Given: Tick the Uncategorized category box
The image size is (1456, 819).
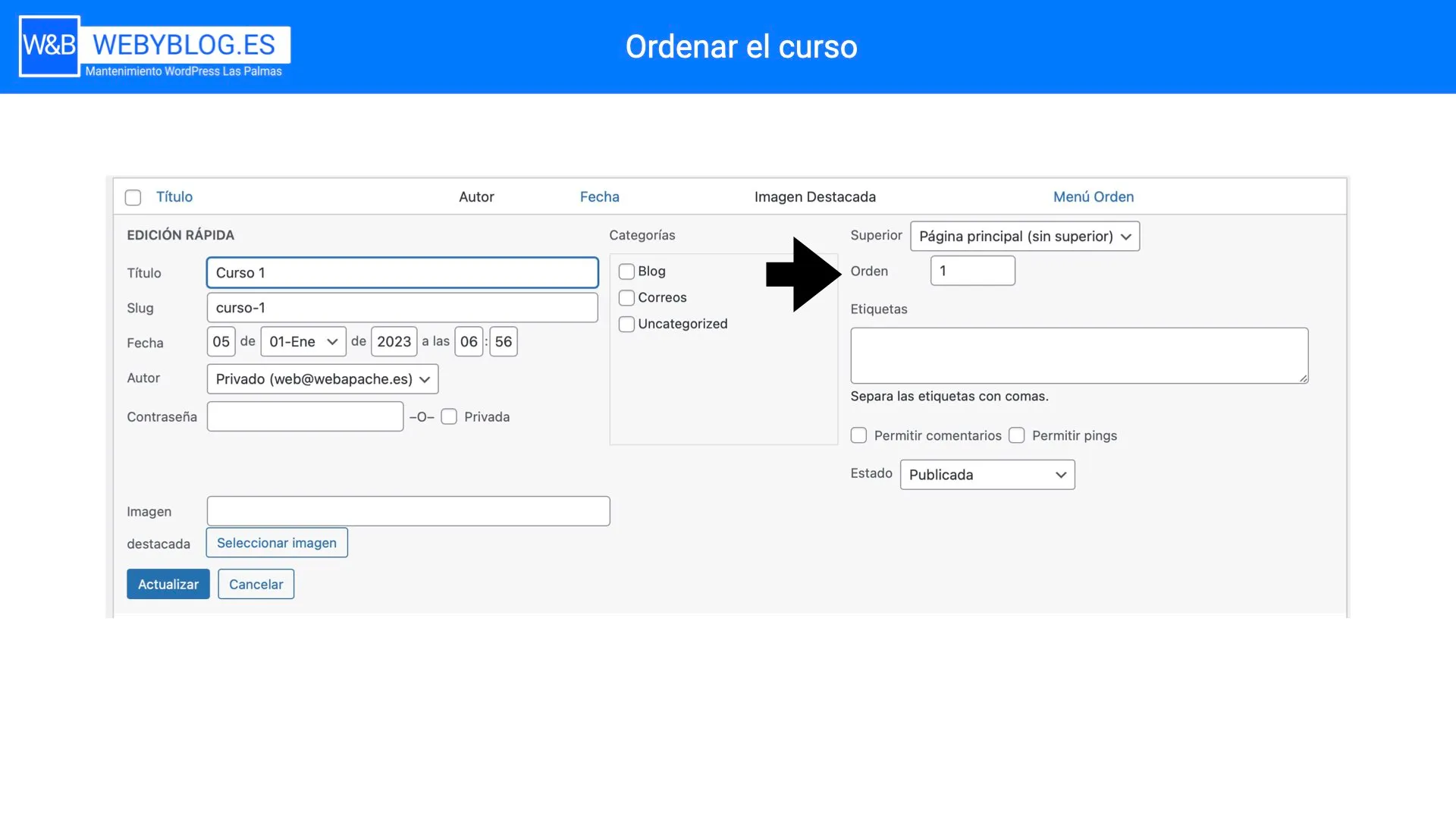Looking at the screenshot, I should click(626, 325).
